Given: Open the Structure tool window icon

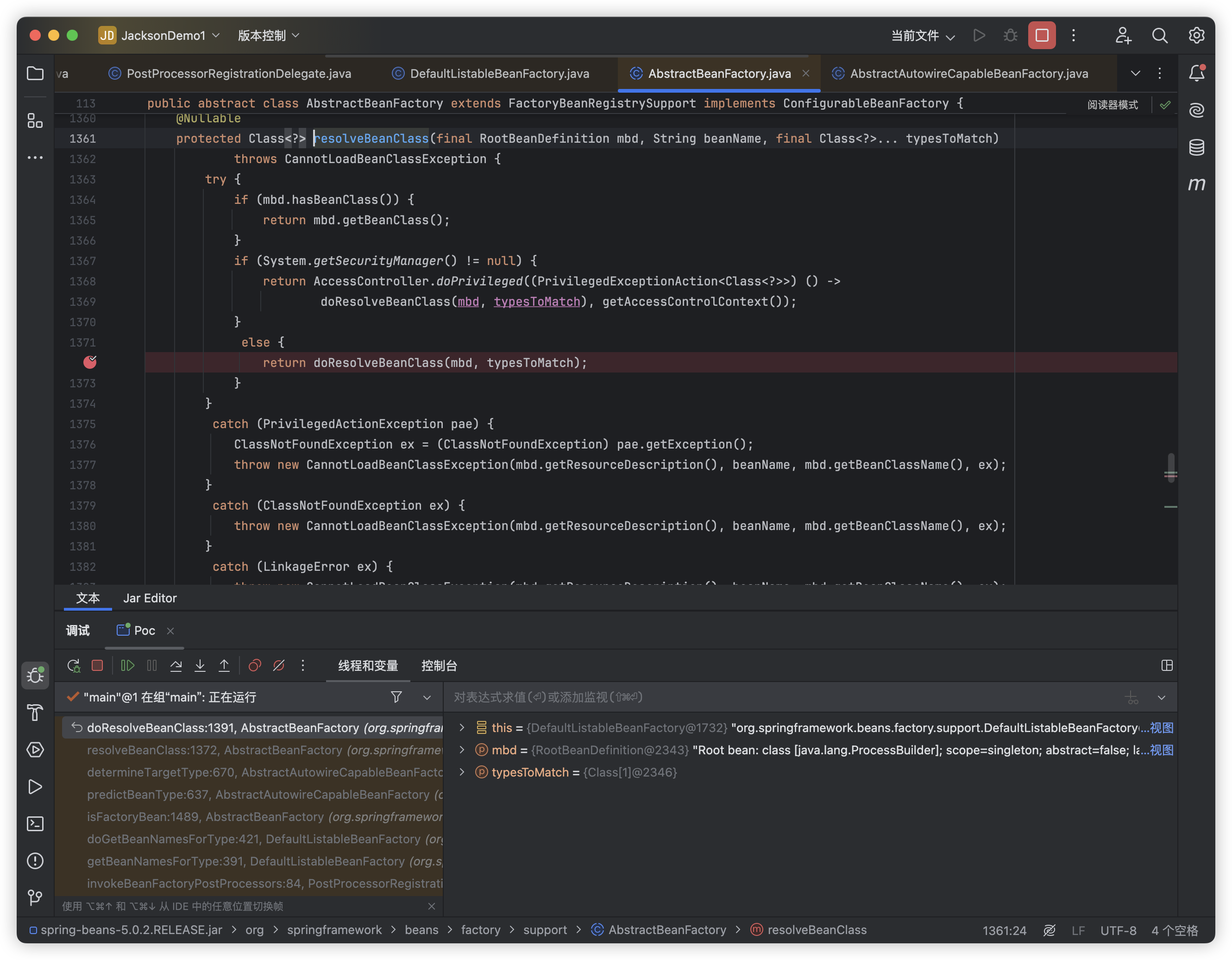Looking at the screenshot, I should pyautogui.click(x=35, y=120).
